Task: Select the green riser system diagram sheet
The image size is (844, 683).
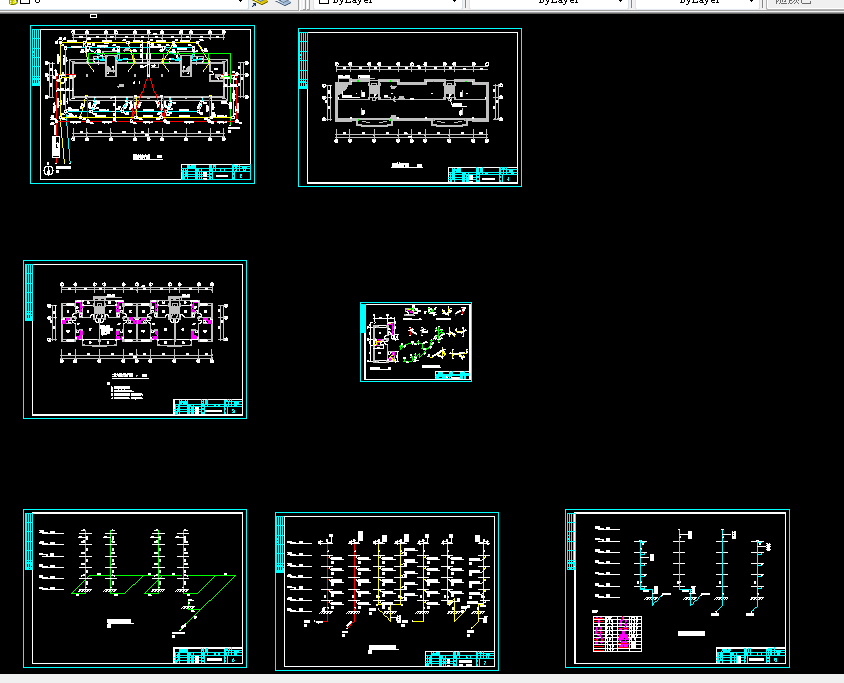Action: coord(135,588)
